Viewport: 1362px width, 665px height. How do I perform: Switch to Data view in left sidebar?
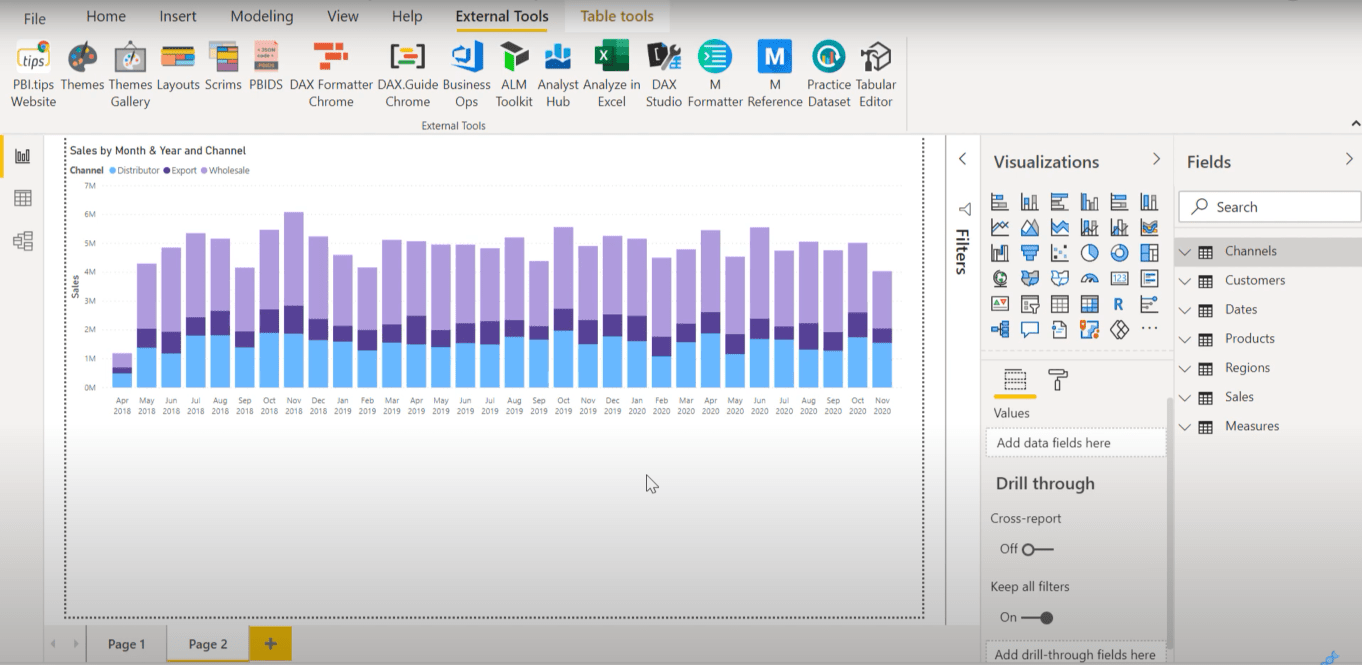pos(22,198)
